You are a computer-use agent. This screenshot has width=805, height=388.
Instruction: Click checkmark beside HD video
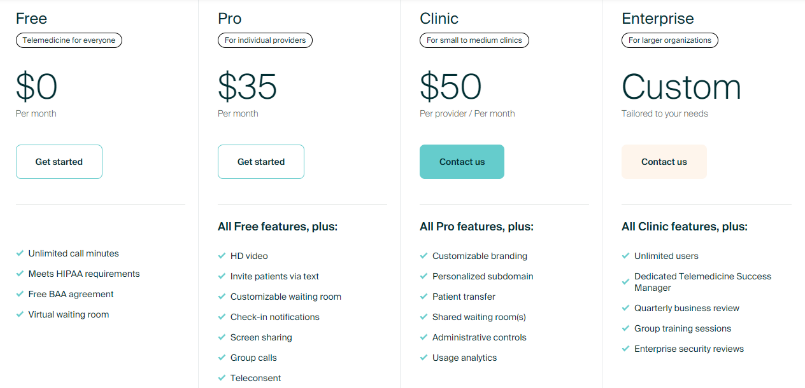pyautogui.click(x=222, y=256)
